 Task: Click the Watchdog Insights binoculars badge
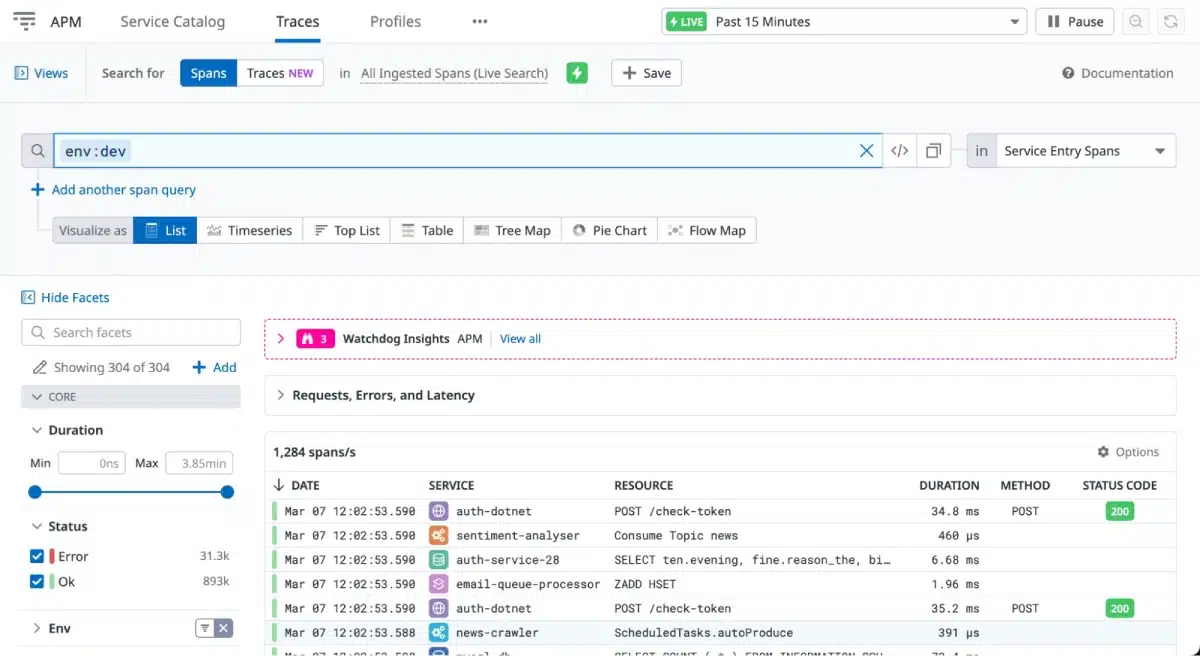[x=315, y=339]
